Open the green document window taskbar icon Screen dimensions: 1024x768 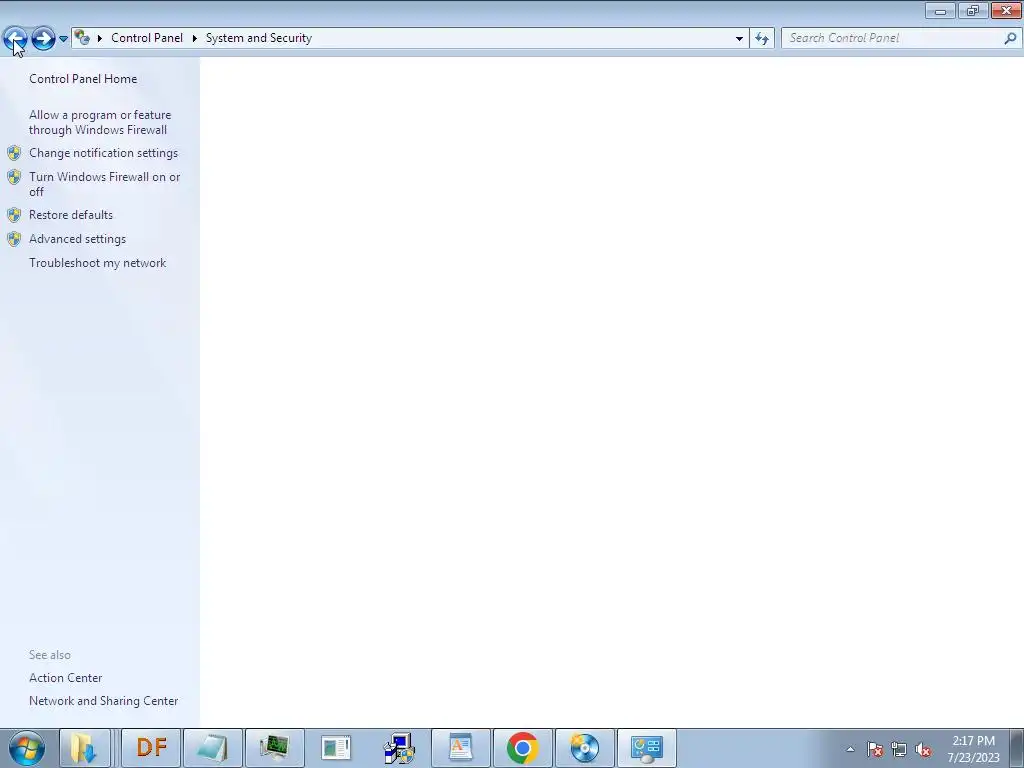pos(336,748)
